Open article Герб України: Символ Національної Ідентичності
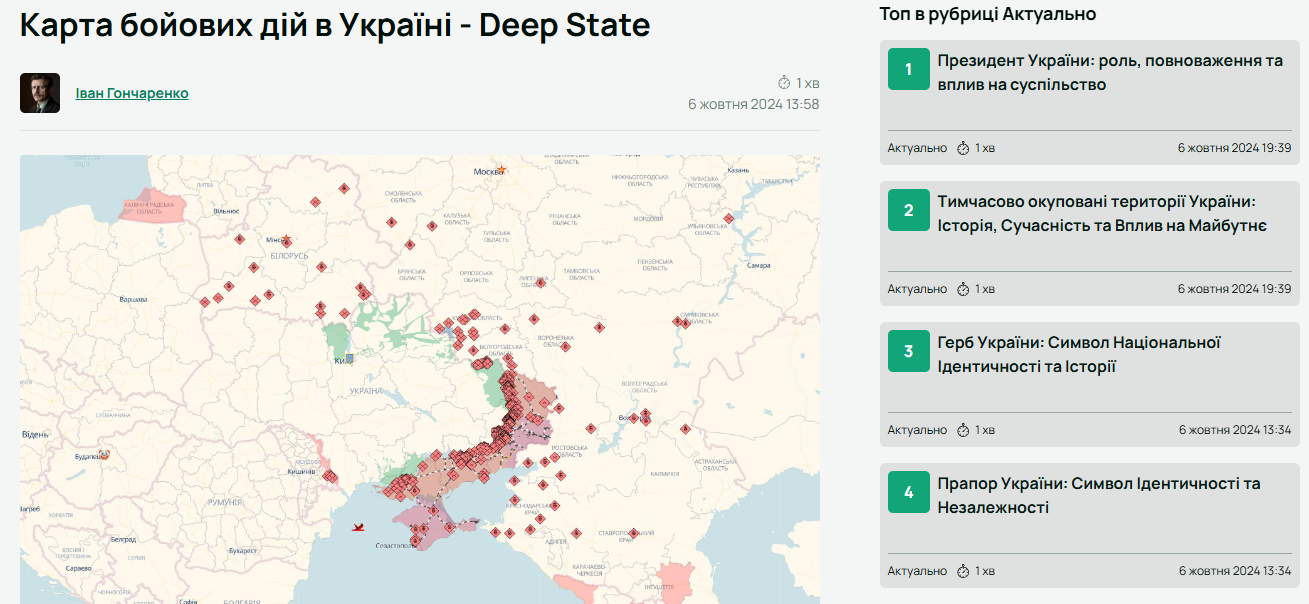Screen dimensions: 1309x604 coord(1079,355)
